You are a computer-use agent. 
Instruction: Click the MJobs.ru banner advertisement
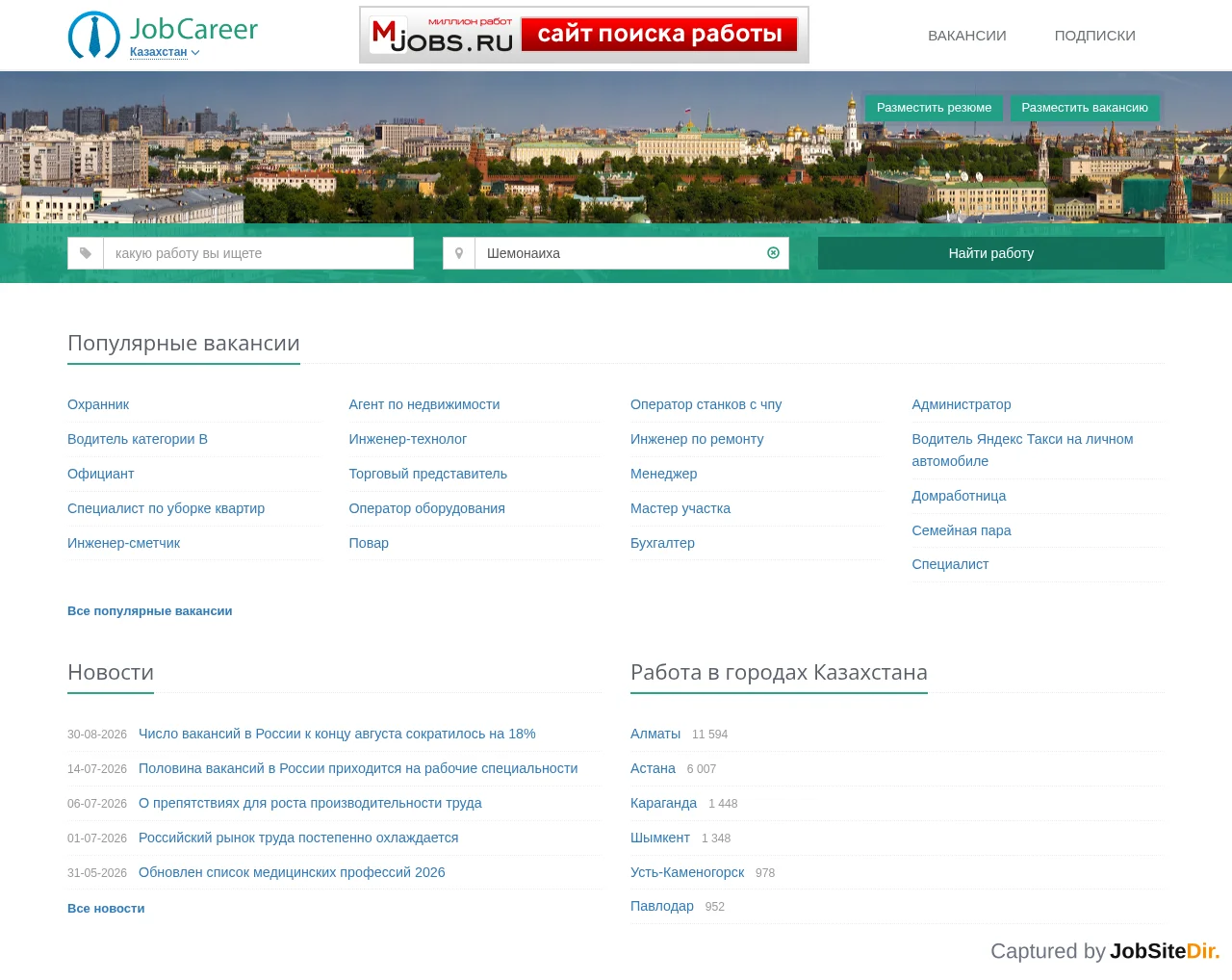click(584, 35)
